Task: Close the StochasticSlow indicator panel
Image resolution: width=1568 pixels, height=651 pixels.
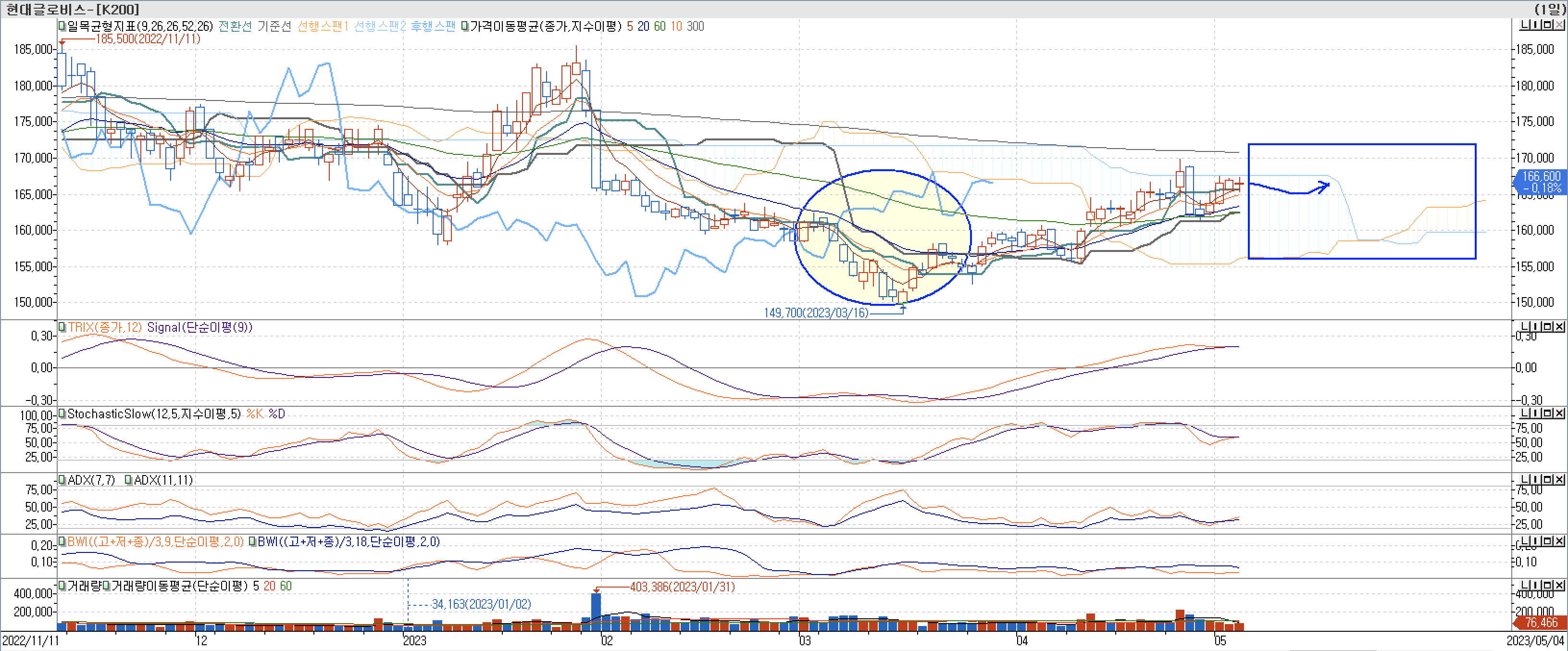Action: [1559, 413]
